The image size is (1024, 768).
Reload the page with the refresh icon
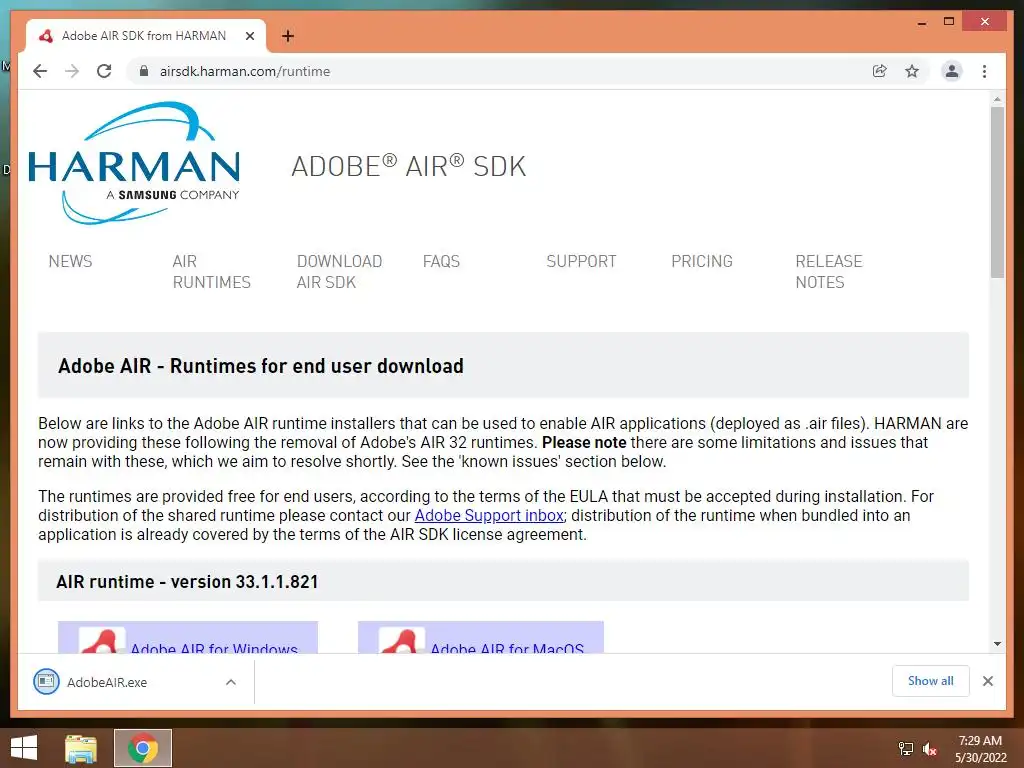tap(104, 71)
